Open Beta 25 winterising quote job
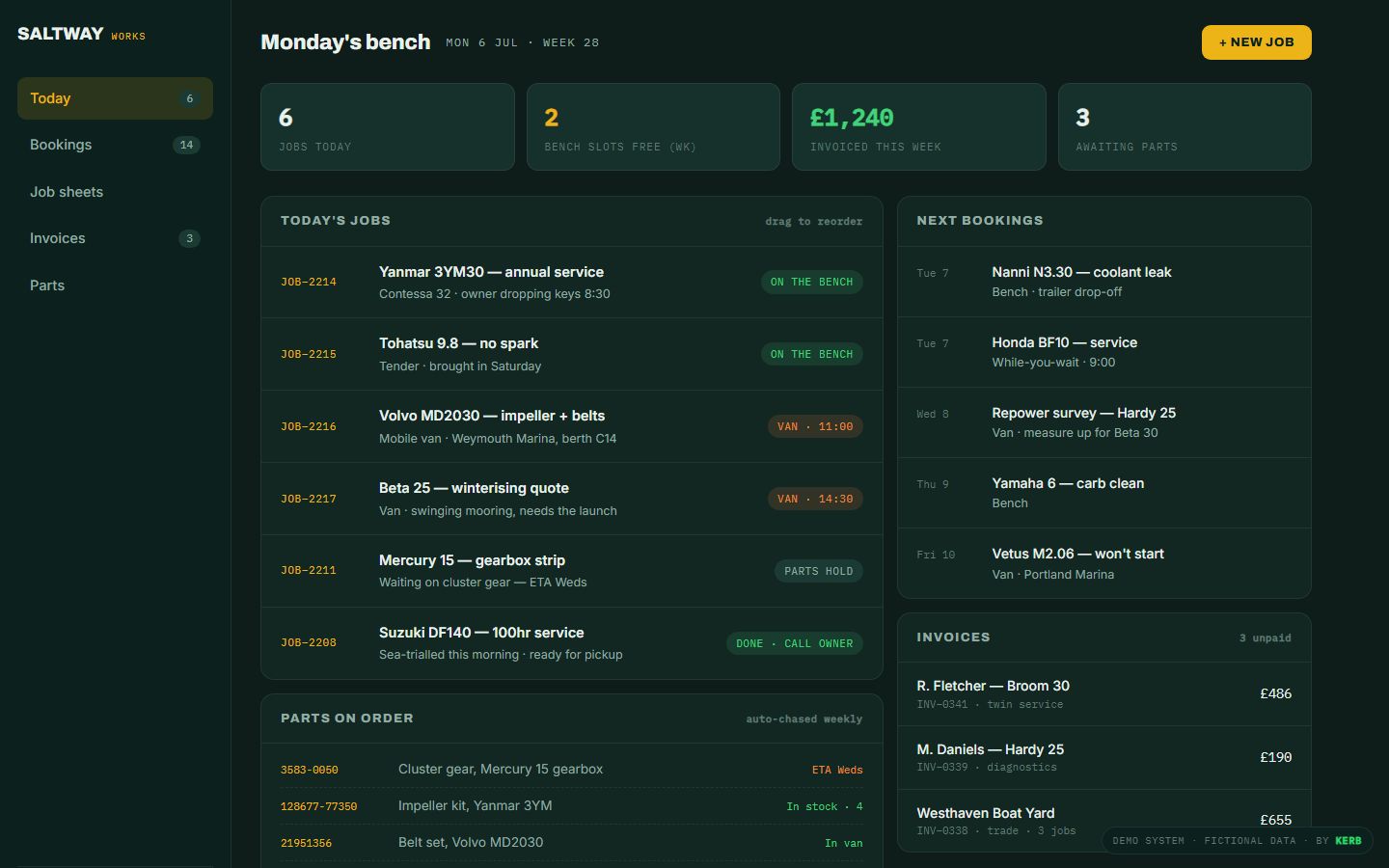Image resolution: width=1389 pixels, height=868 pixels. click(572, 499)
